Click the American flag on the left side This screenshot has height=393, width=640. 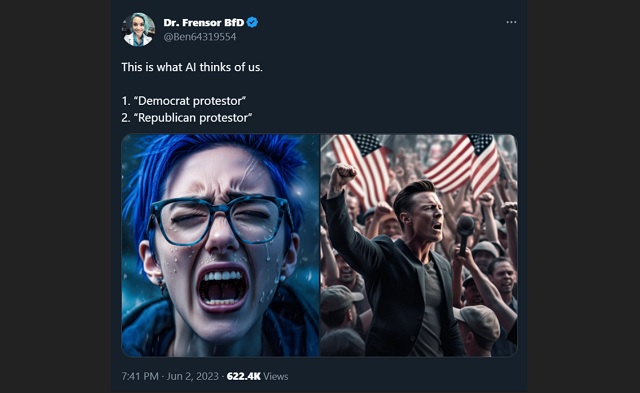(362, 165)
